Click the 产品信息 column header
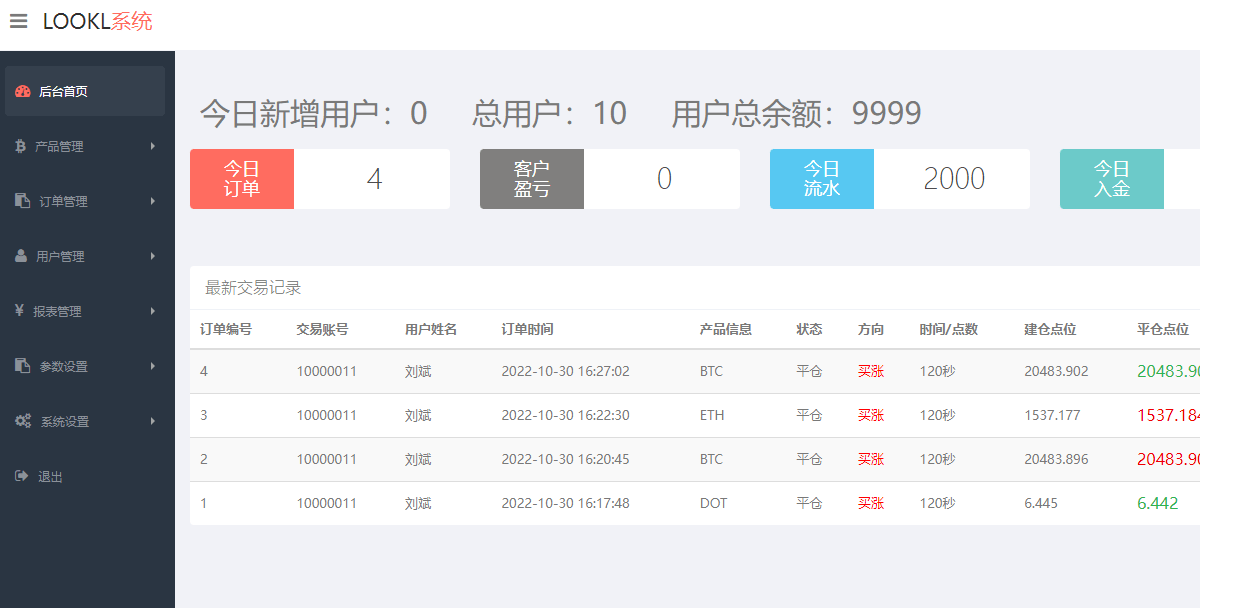 click(x=726, y=329)
